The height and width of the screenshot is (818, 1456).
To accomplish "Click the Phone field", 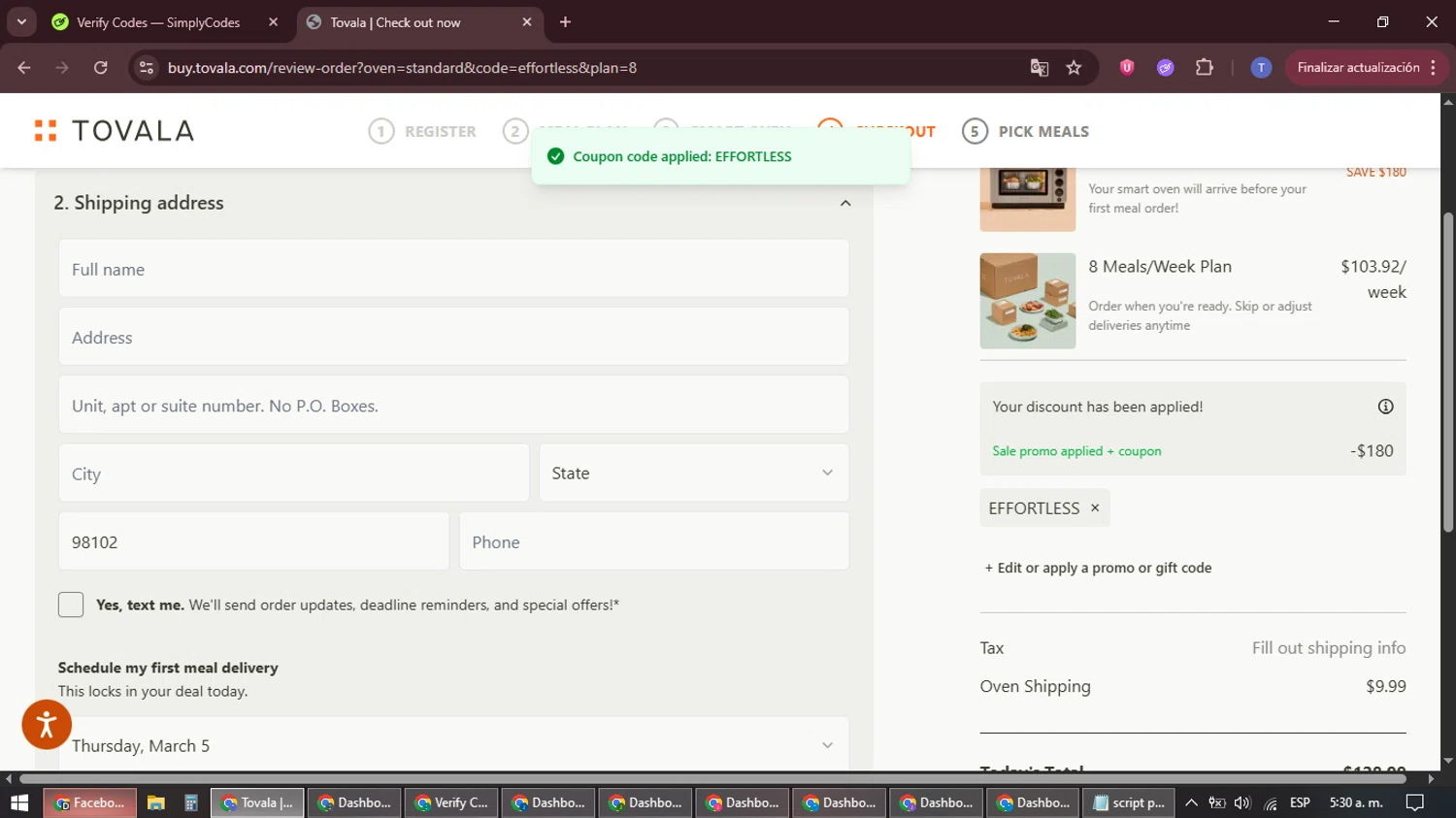I will pyautogui.click(x=654, y=541).
